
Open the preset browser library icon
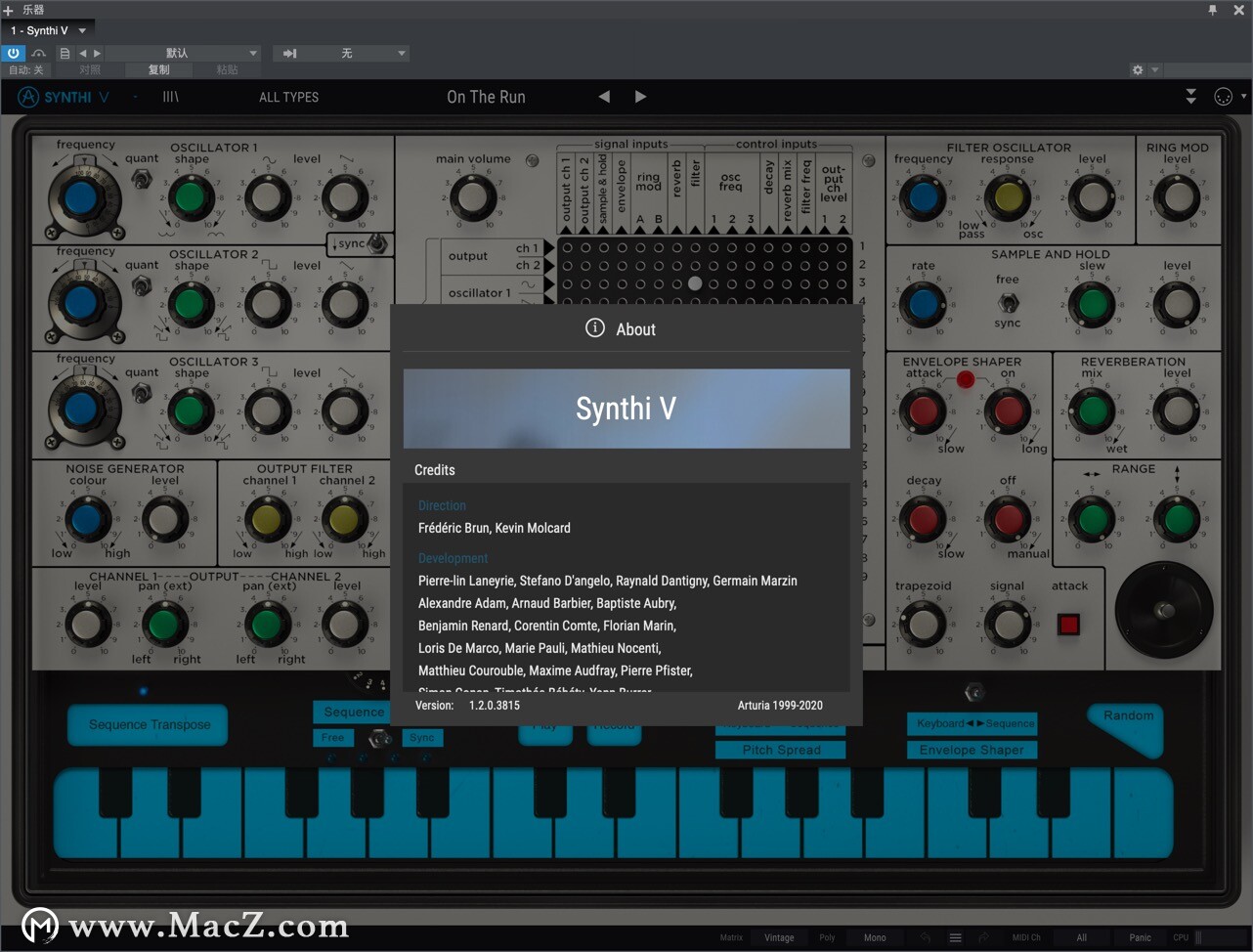(x=171, y=97)
